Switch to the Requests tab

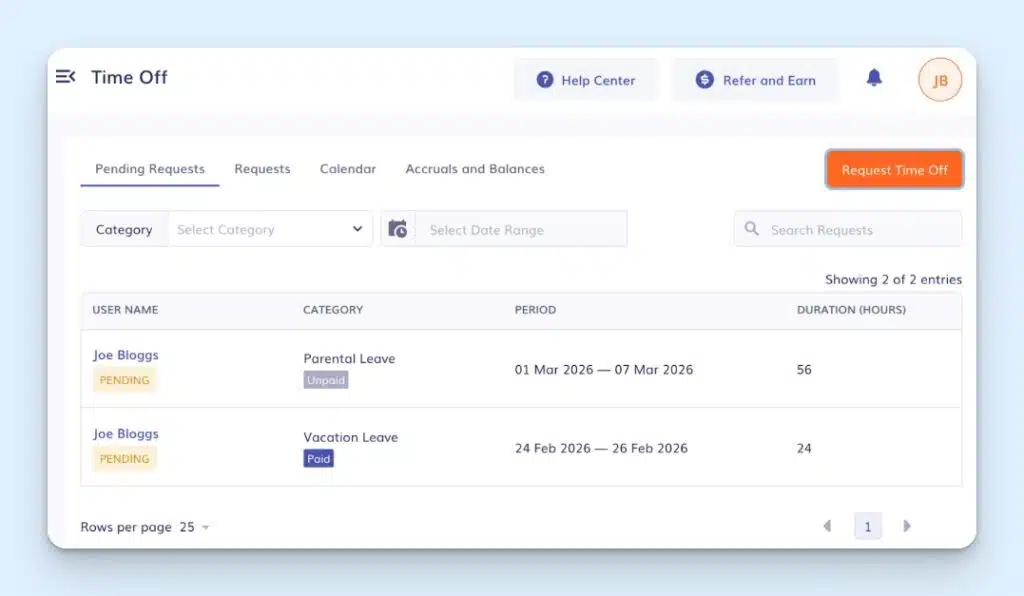click(x=262, y=169)
